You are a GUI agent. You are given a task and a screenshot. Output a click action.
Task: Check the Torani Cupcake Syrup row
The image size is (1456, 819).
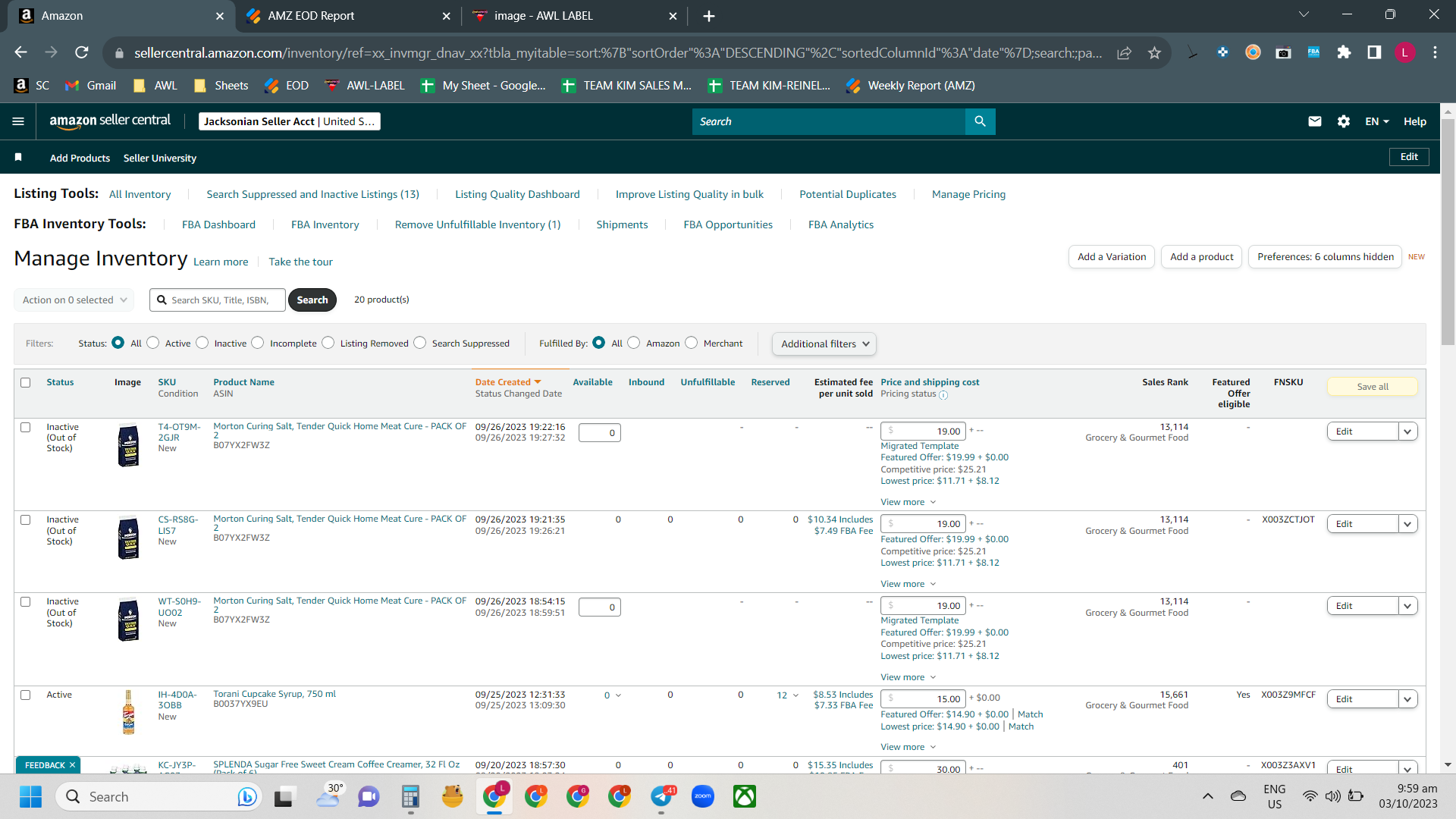click(26, 695)
